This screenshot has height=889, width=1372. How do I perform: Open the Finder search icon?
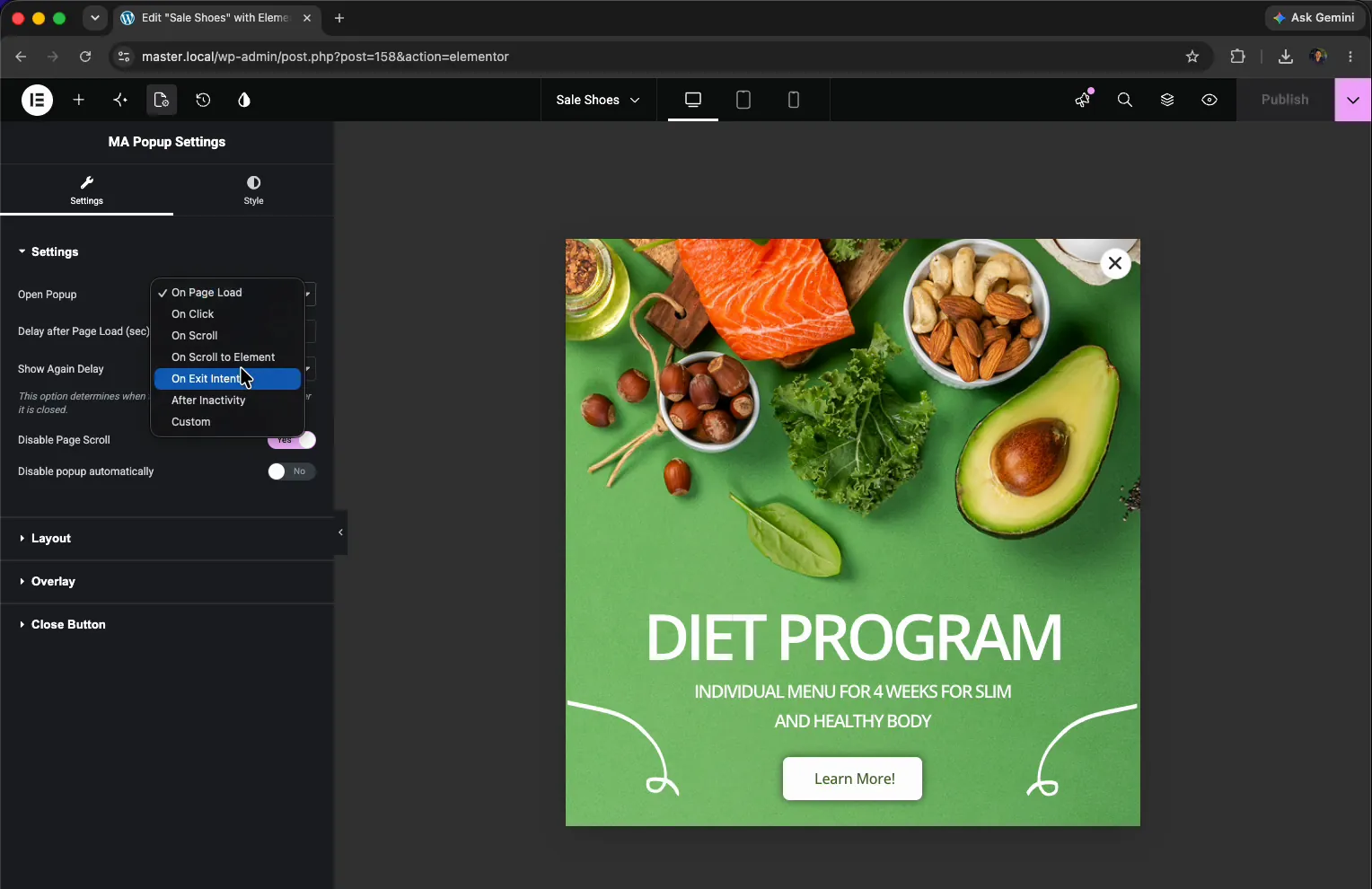pyautogui.click(x=1125, y=100)
